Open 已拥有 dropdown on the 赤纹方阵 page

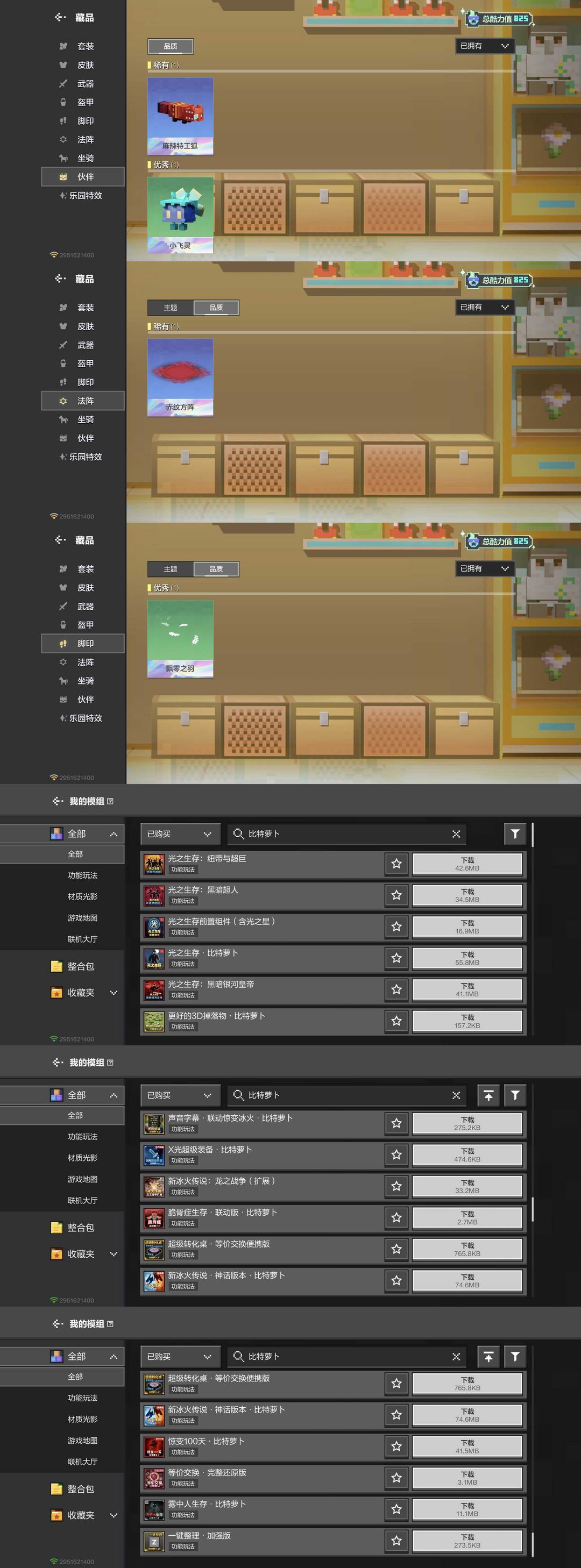point(484,308)
